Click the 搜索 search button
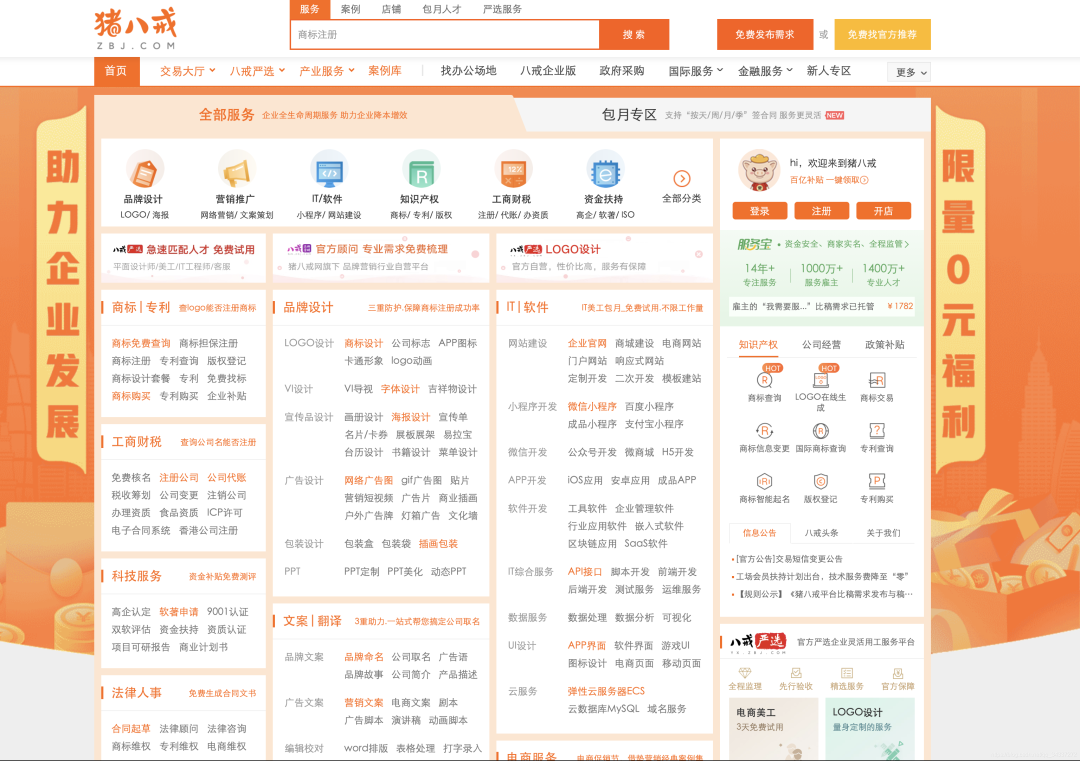Image resolution: width=1080 pixels, height=761 pixels. click(634, 34)
